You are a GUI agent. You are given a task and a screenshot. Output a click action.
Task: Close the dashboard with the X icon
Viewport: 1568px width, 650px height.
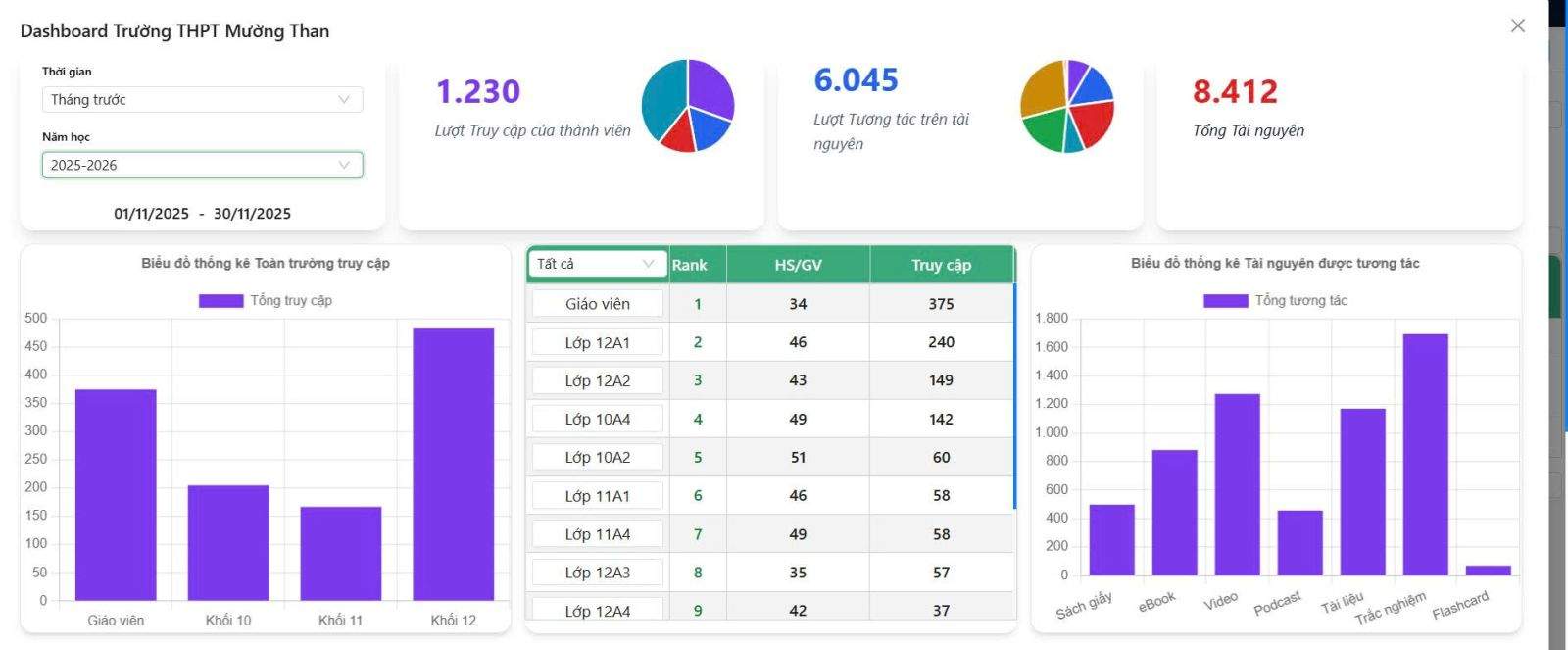1517,26
